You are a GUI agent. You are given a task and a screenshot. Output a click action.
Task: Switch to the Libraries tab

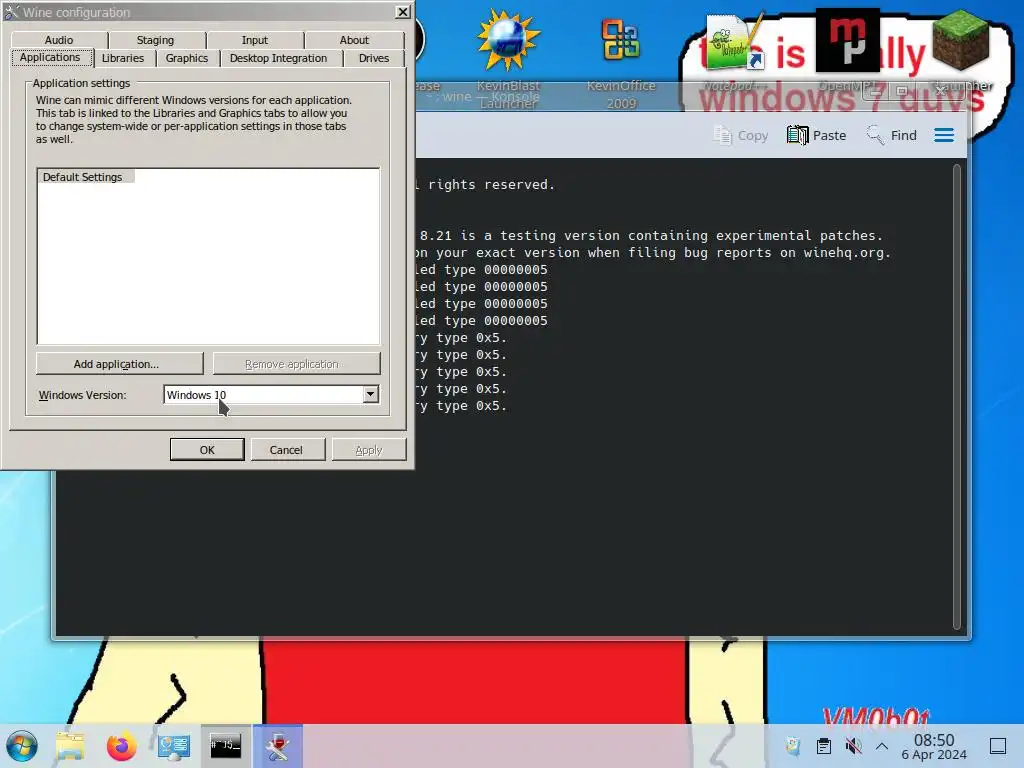(123, 58)
